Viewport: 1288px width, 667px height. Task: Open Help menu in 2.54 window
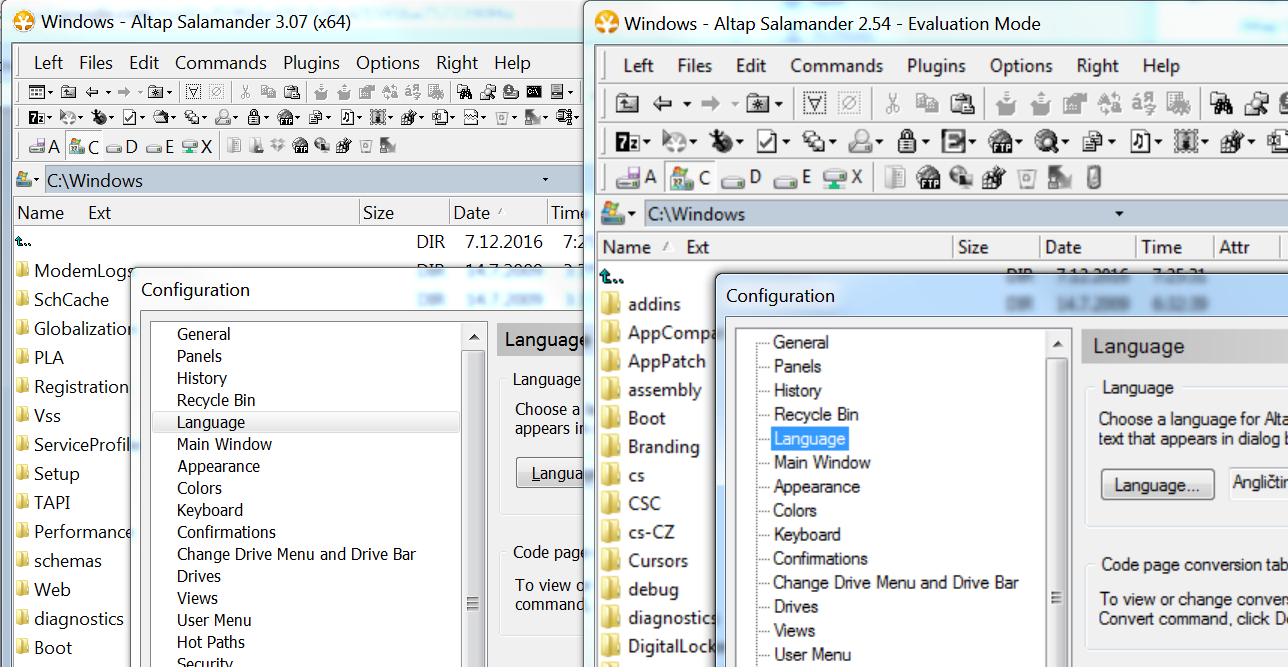1161,66
